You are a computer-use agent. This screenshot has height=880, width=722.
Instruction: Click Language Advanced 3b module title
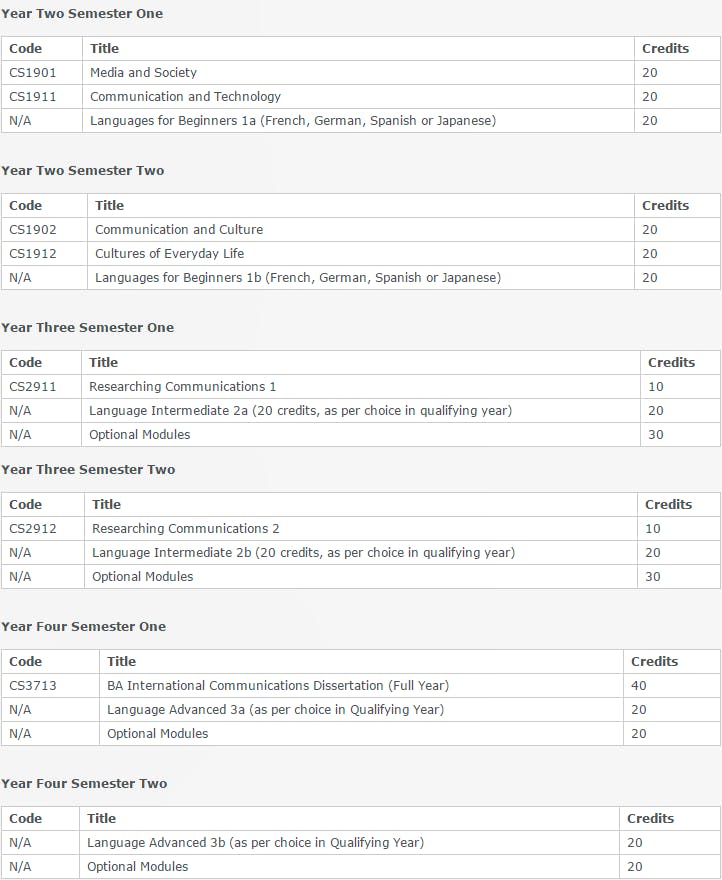pyautogui.click(x=255, y=842)
